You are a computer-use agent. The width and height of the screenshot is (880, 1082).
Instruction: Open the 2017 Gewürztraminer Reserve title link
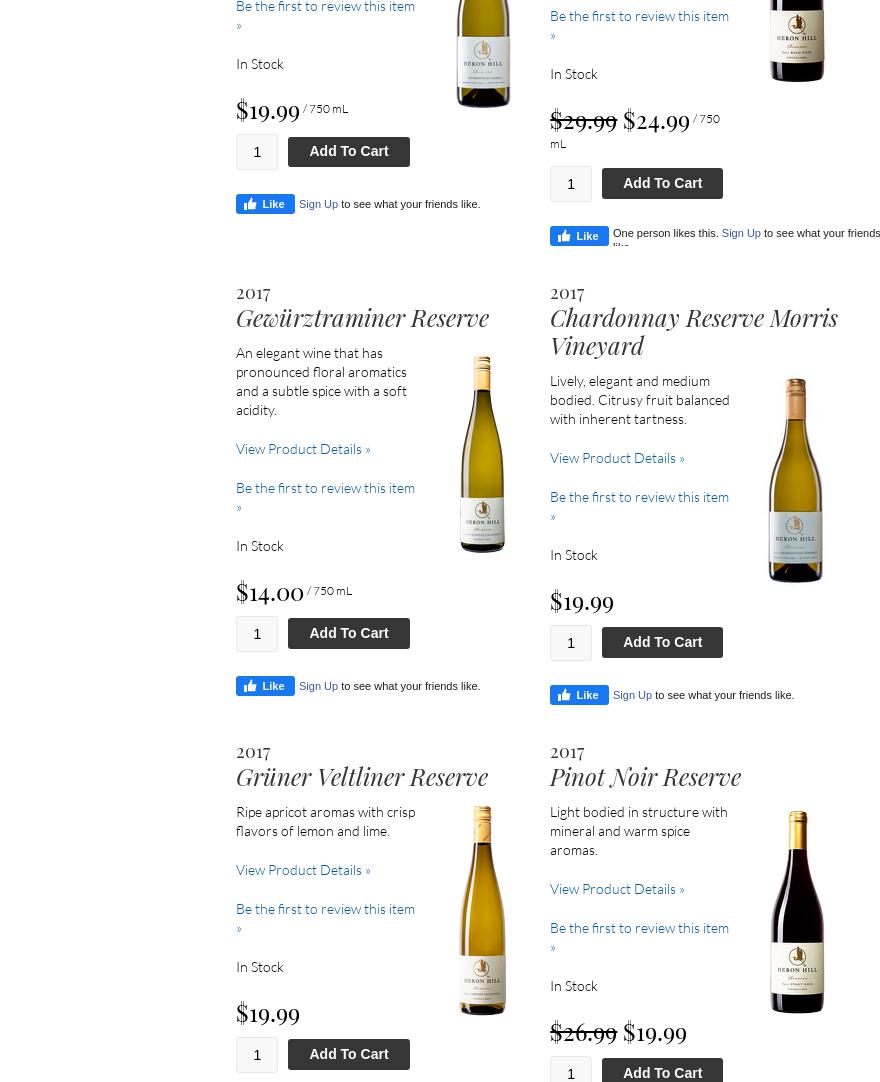point(362,318)
